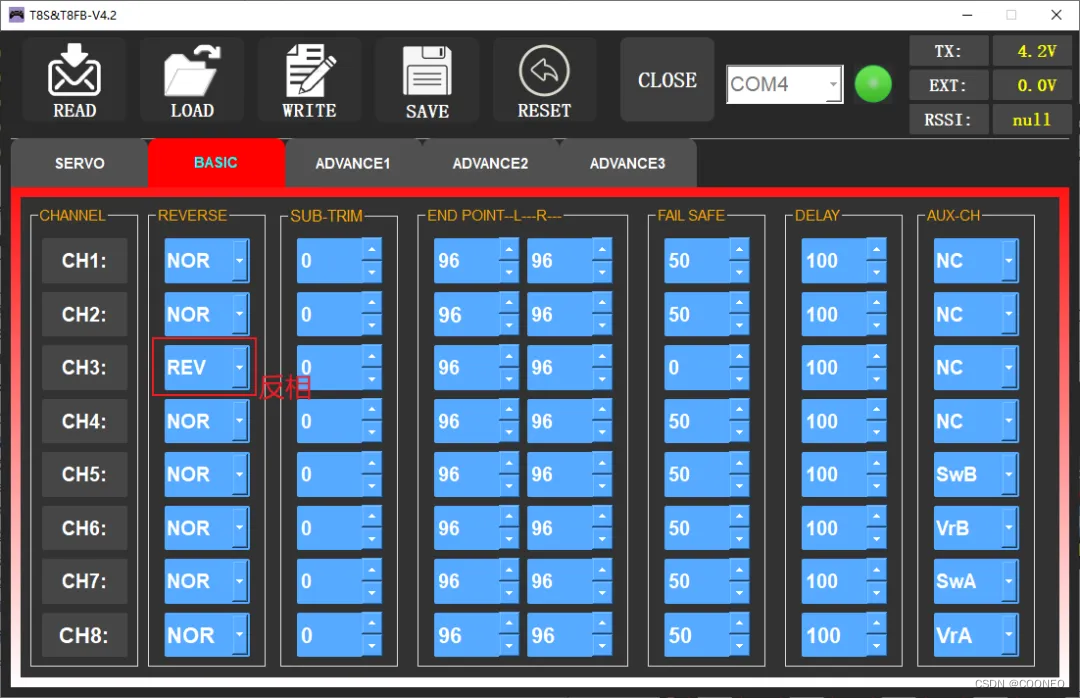Open CH8 AUX-CH VrA dropdown

pyautogui.click(x=1009, y=635)
